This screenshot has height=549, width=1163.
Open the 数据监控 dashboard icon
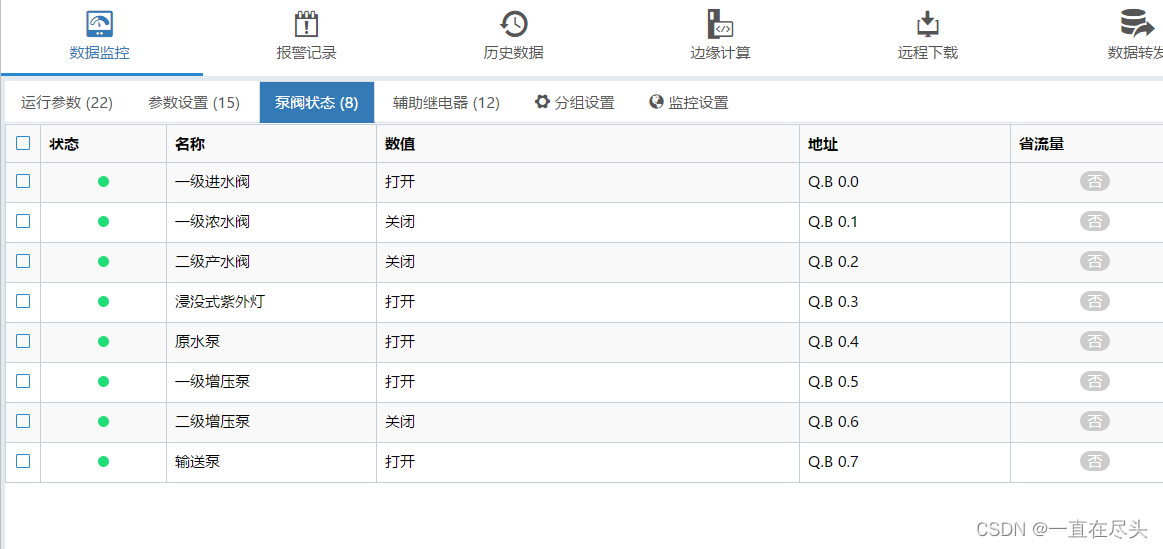99,24
